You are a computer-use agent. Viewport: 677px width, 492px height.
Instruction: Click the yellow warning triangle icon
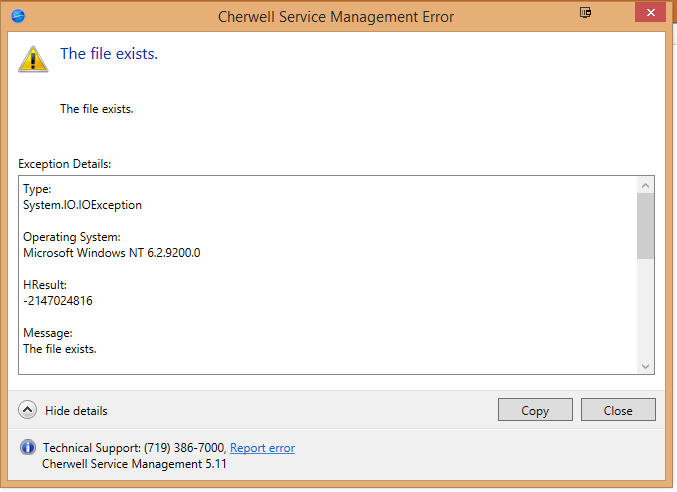[x=33, y=58]
